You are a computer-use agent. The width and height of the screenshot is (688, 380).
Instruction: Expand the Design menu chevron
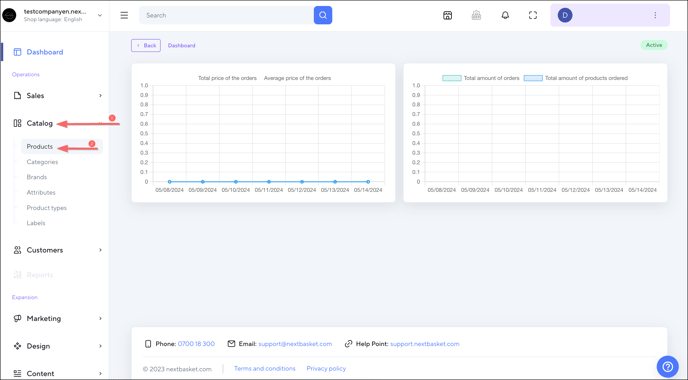100,346
